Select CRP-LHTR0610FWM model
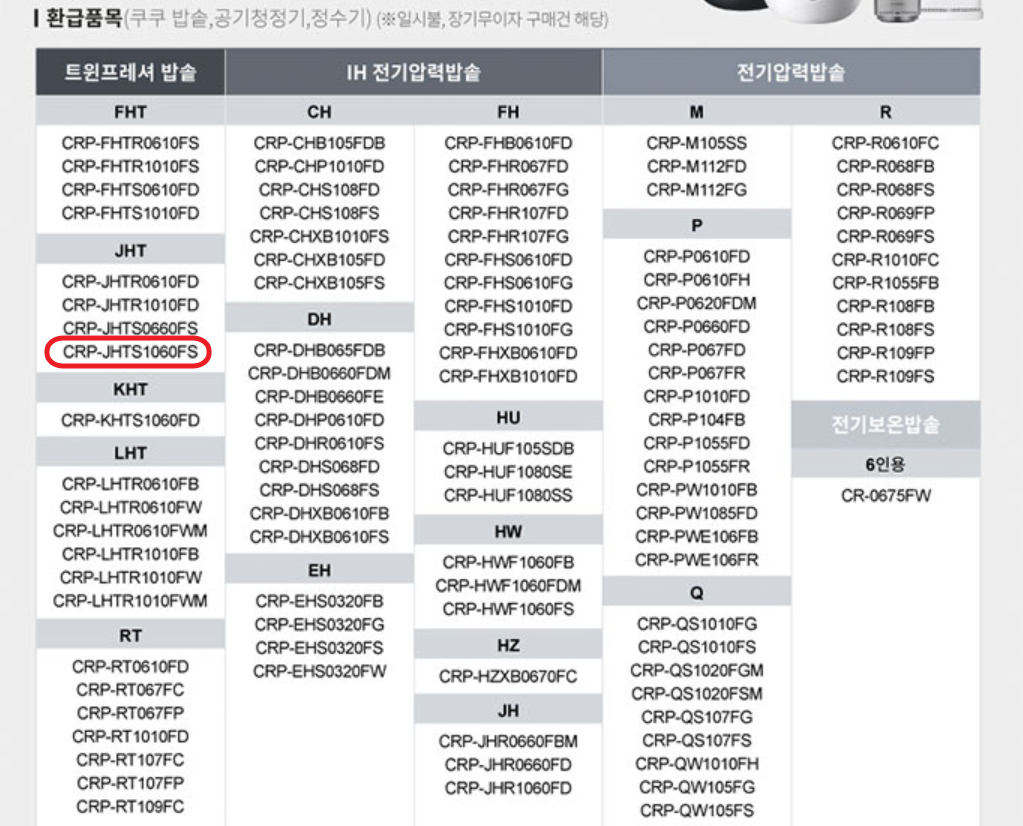 (130, 531)
